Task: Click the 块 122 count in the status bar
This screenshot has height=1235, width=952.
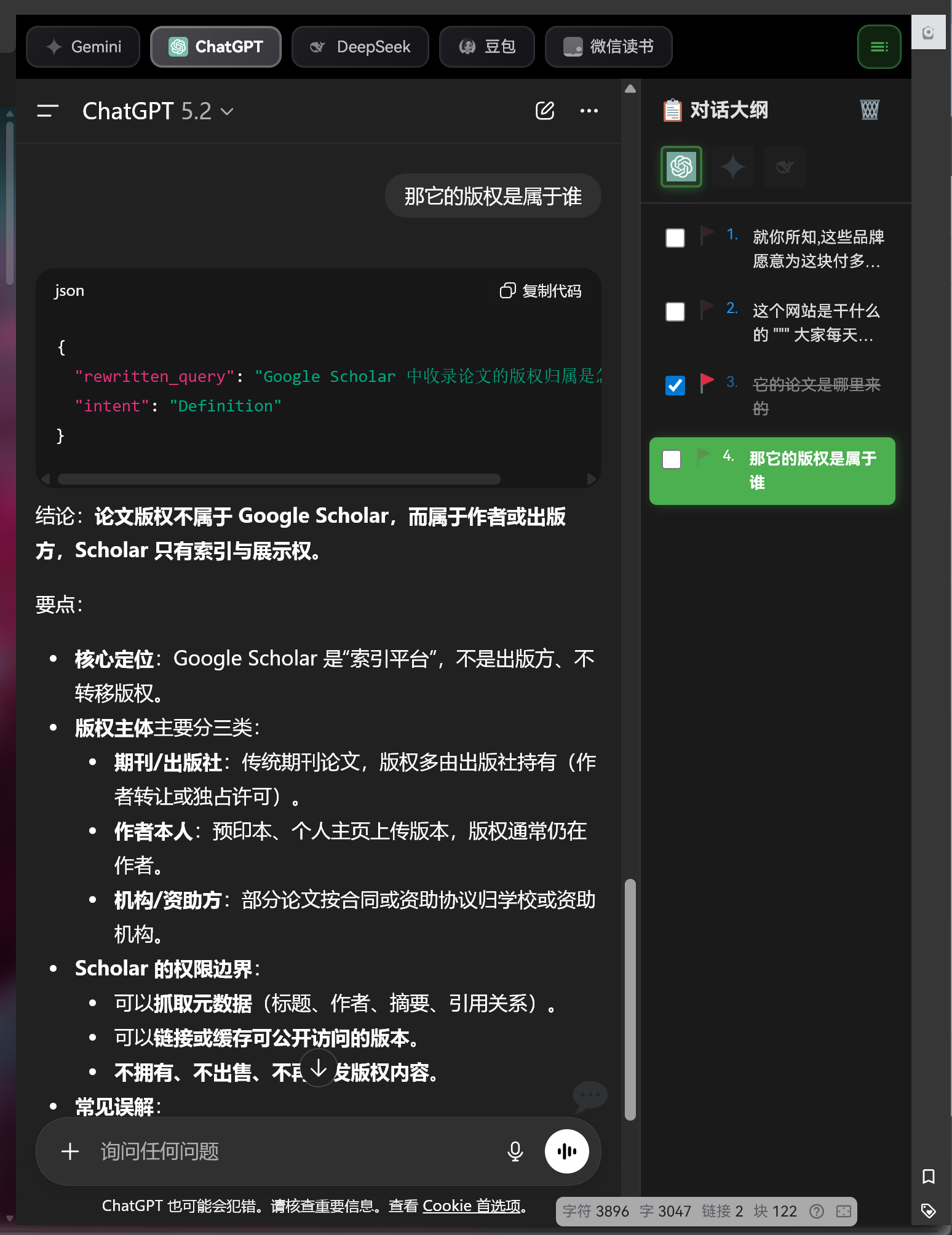Action: point(775,1211)
